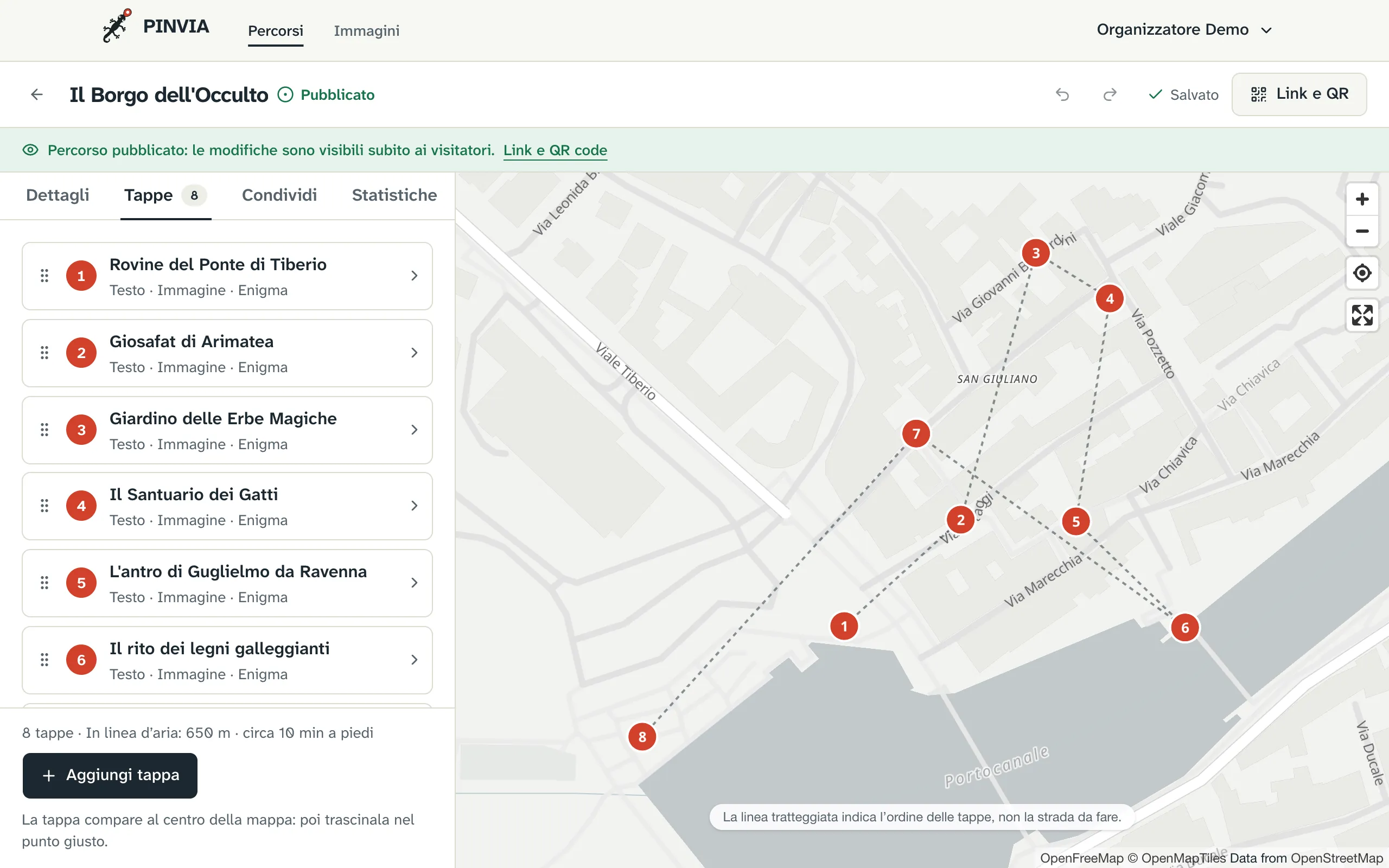1389x868 pixels.
Task: Center map on my location icon
Action: click(1362, 273)
